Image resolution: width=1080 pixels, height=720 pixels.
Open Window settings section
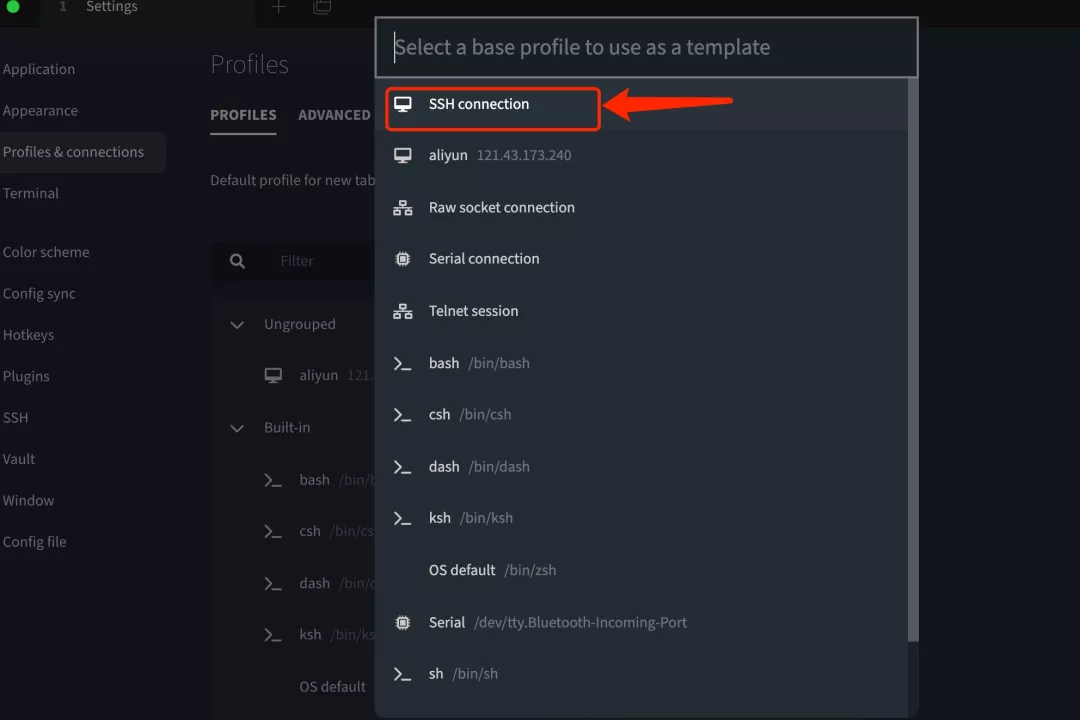click(28, 500)
